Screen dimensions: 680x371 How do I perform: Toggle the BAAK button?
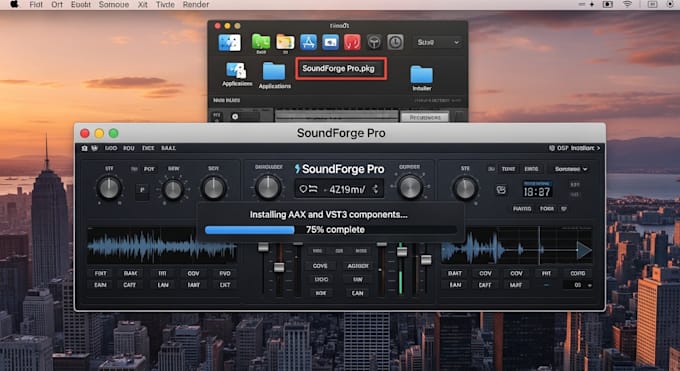[x=130, y=273]
